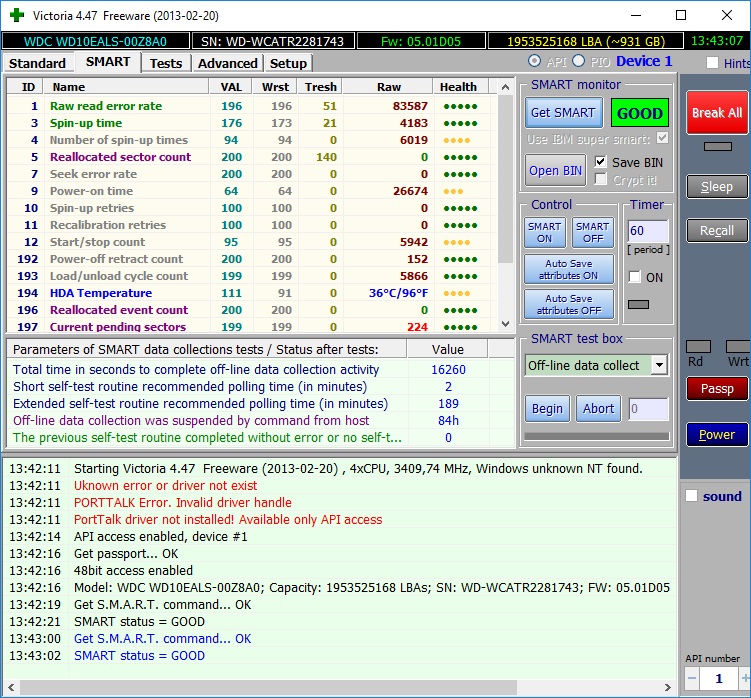Toggle the Crypt it checkbox

coord(601,179)
